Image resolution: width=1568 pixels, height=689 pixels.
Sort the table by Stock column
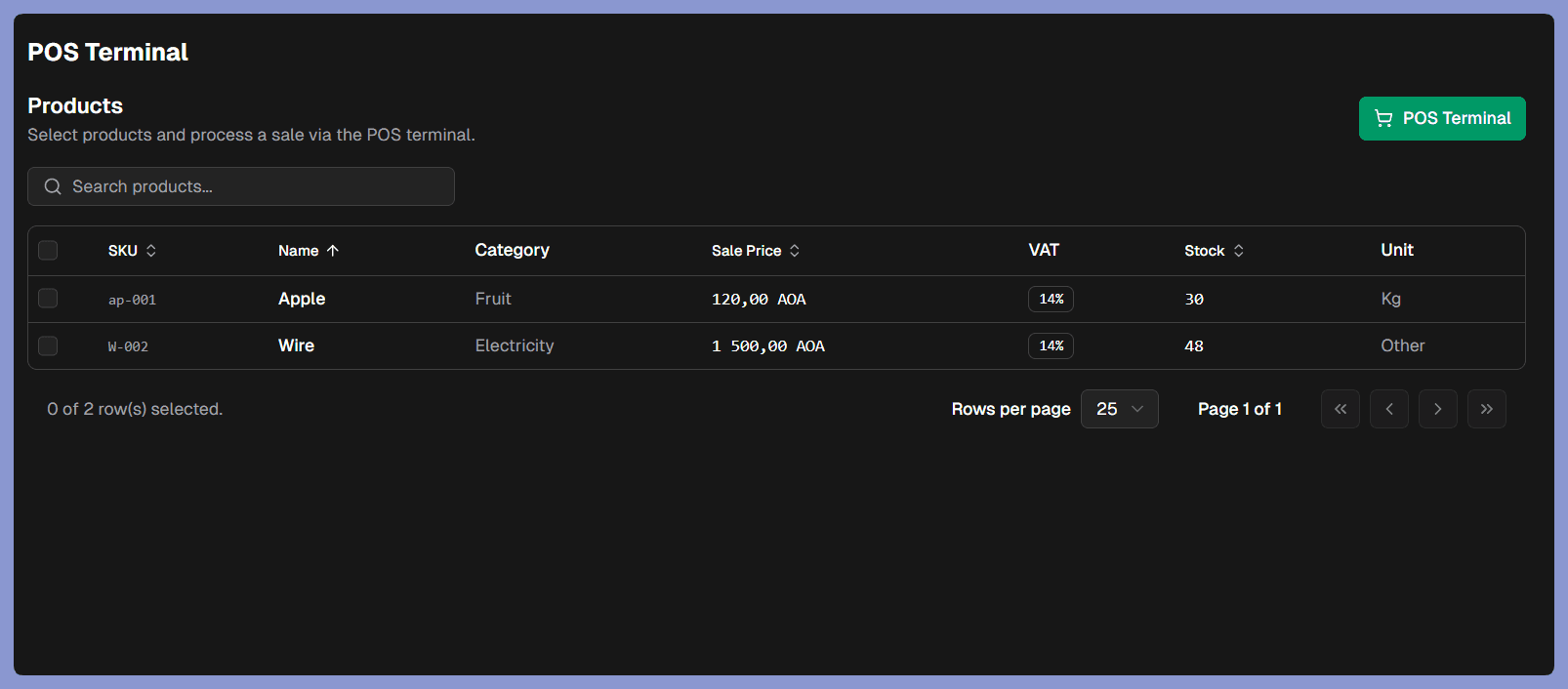coord(1214,251)
